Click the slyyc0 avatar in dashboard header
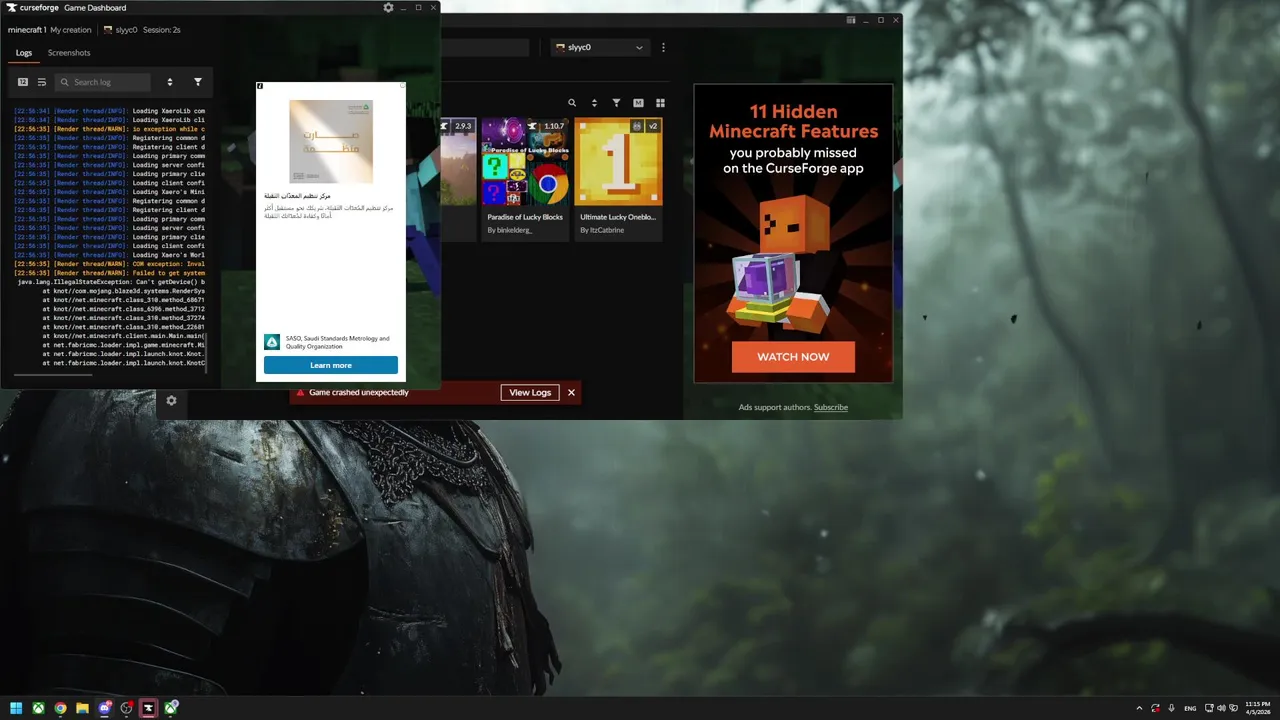This screenshot has width=1280, height=720. 108,30
